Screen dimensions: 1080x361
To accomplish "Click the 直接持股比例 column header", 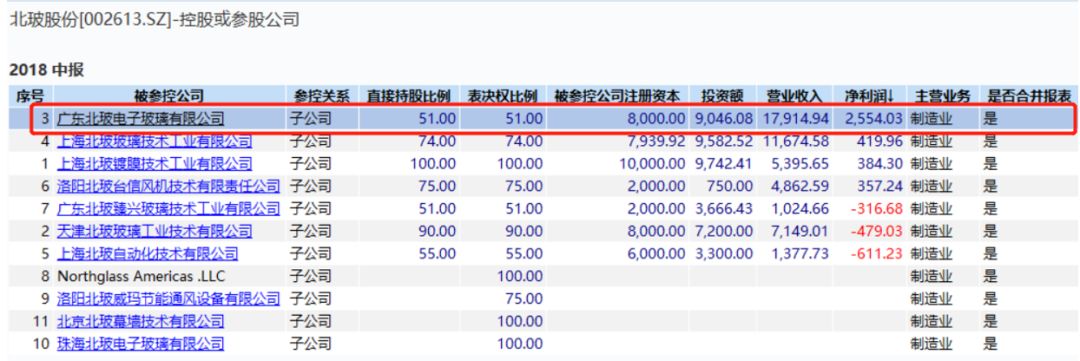I will [408, 96].
